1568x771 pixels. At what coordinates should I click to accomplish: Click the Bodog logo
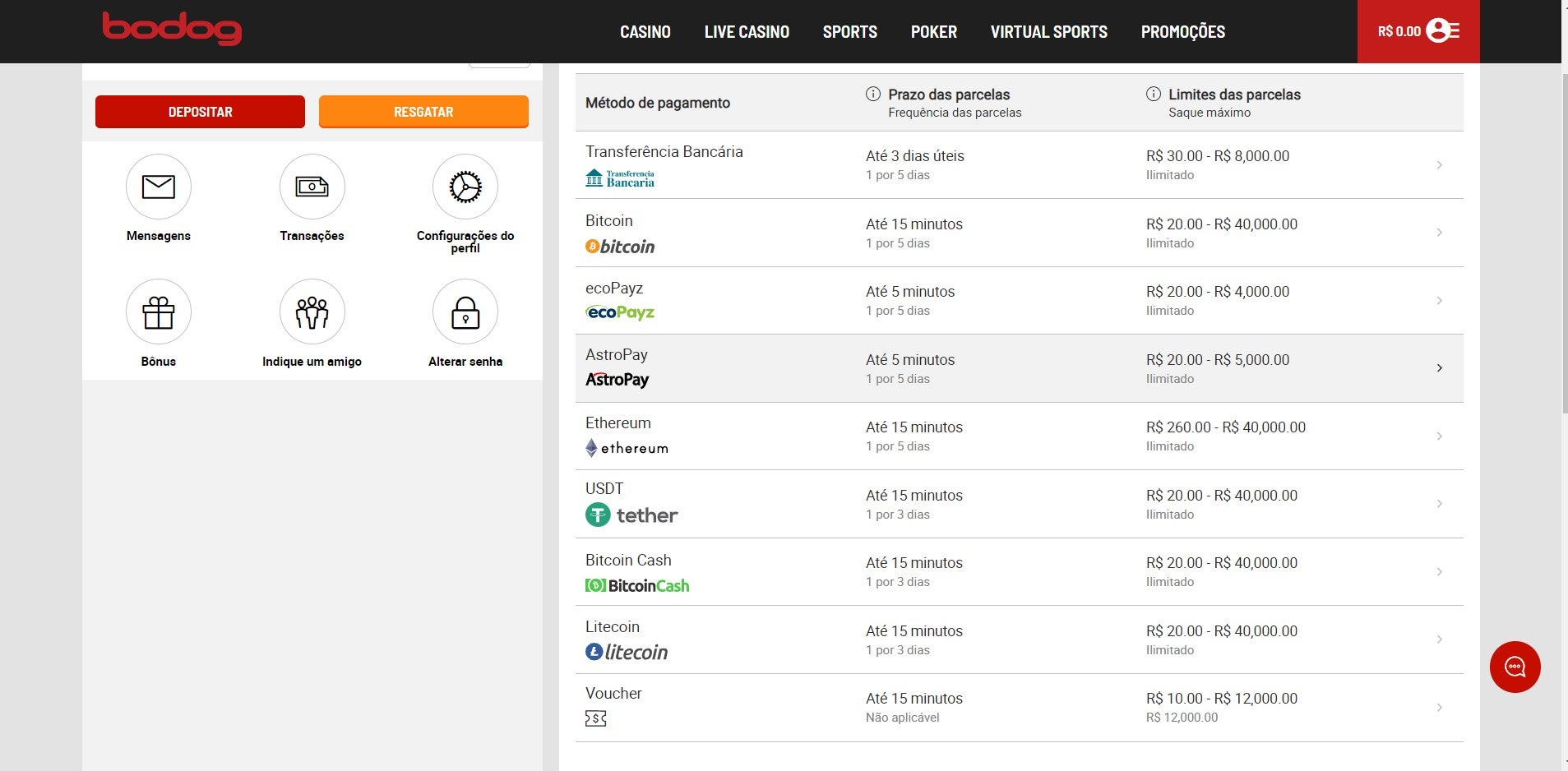[x=172, y=29]
